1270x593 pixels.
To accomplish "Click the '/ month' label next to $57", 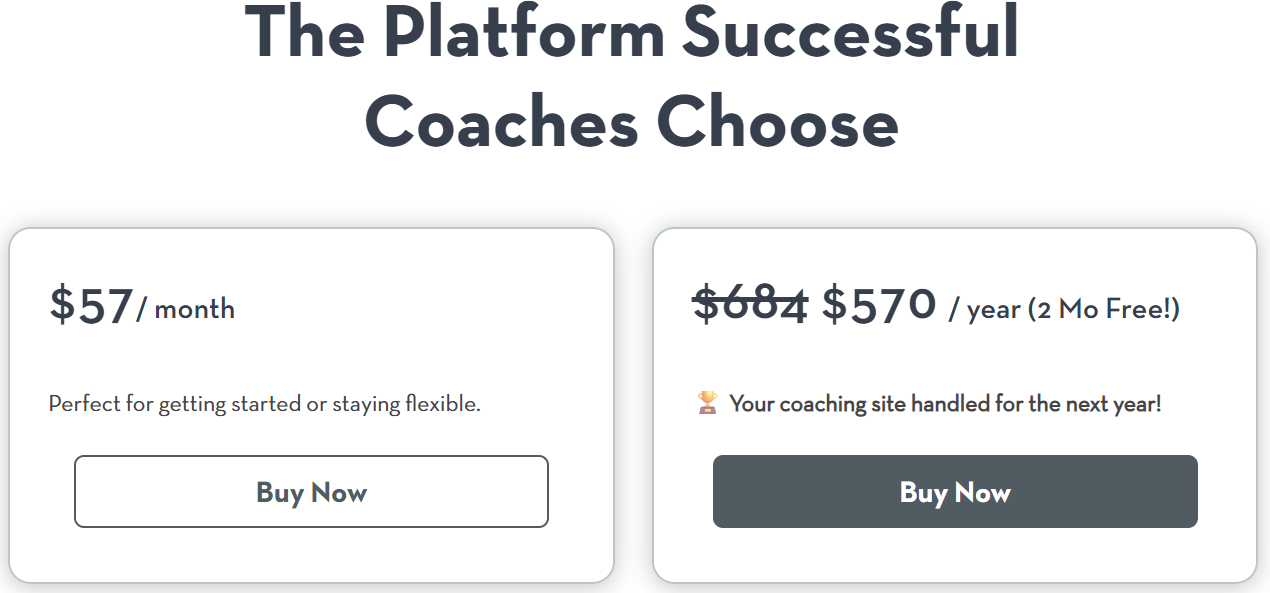I will pyautogui.click(x=185, y=310).
